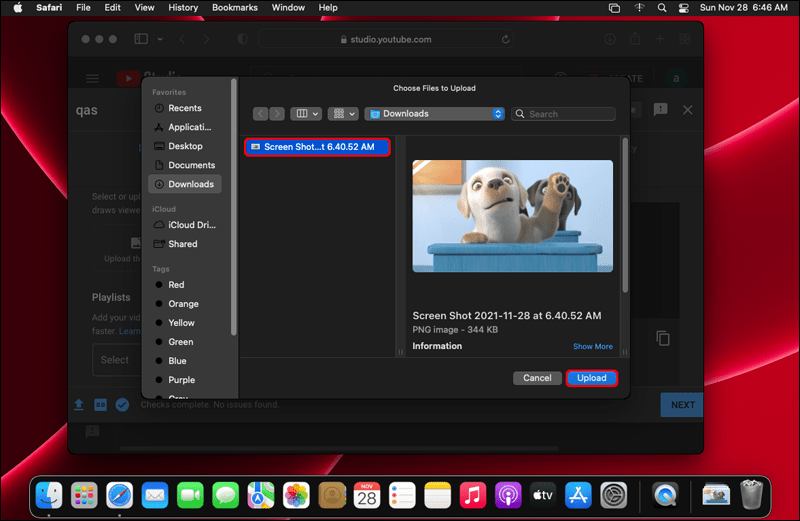Open the Desktop folder in the sidebar

click(184, 146)
